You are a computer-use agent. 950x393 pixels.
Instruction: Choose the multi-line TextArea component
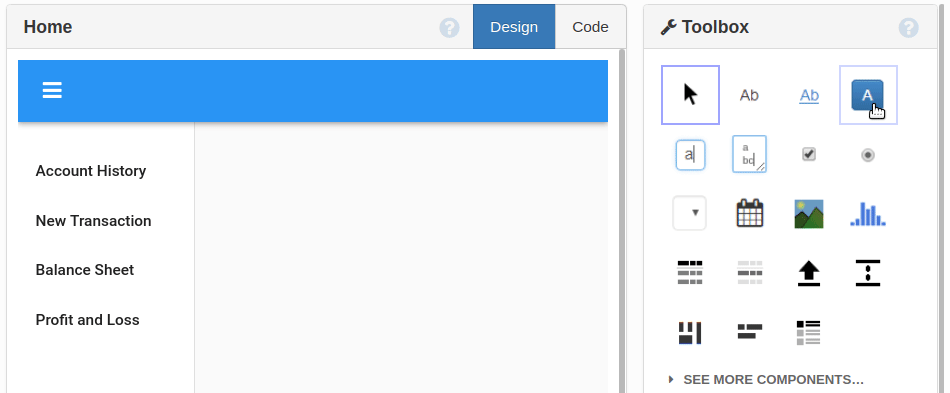pyautogui.click(x=749, y=154)
